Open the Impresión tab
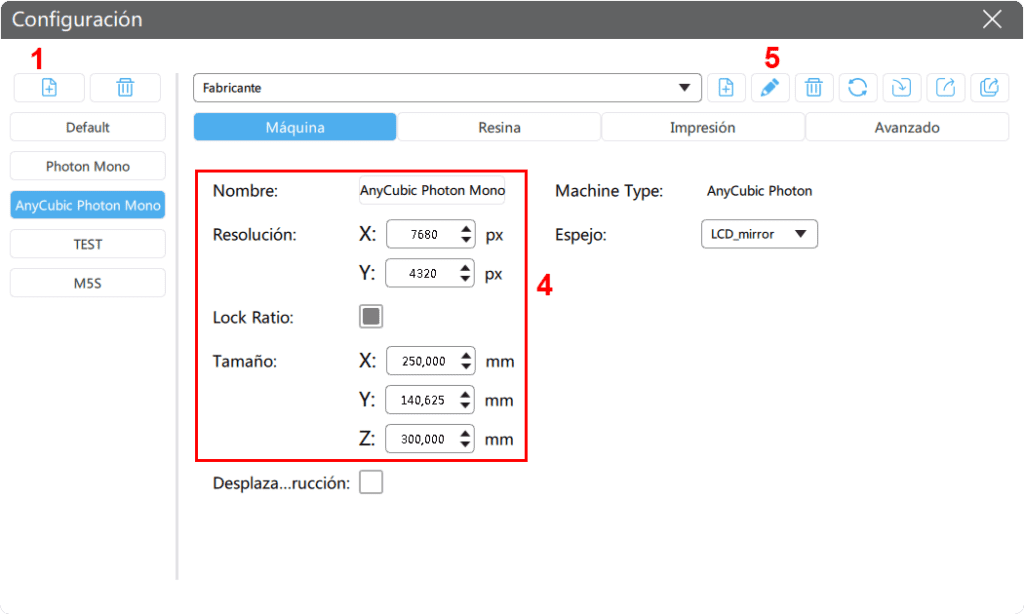The width and height of the screenshot is (1024, 614). tap(703, 127)
